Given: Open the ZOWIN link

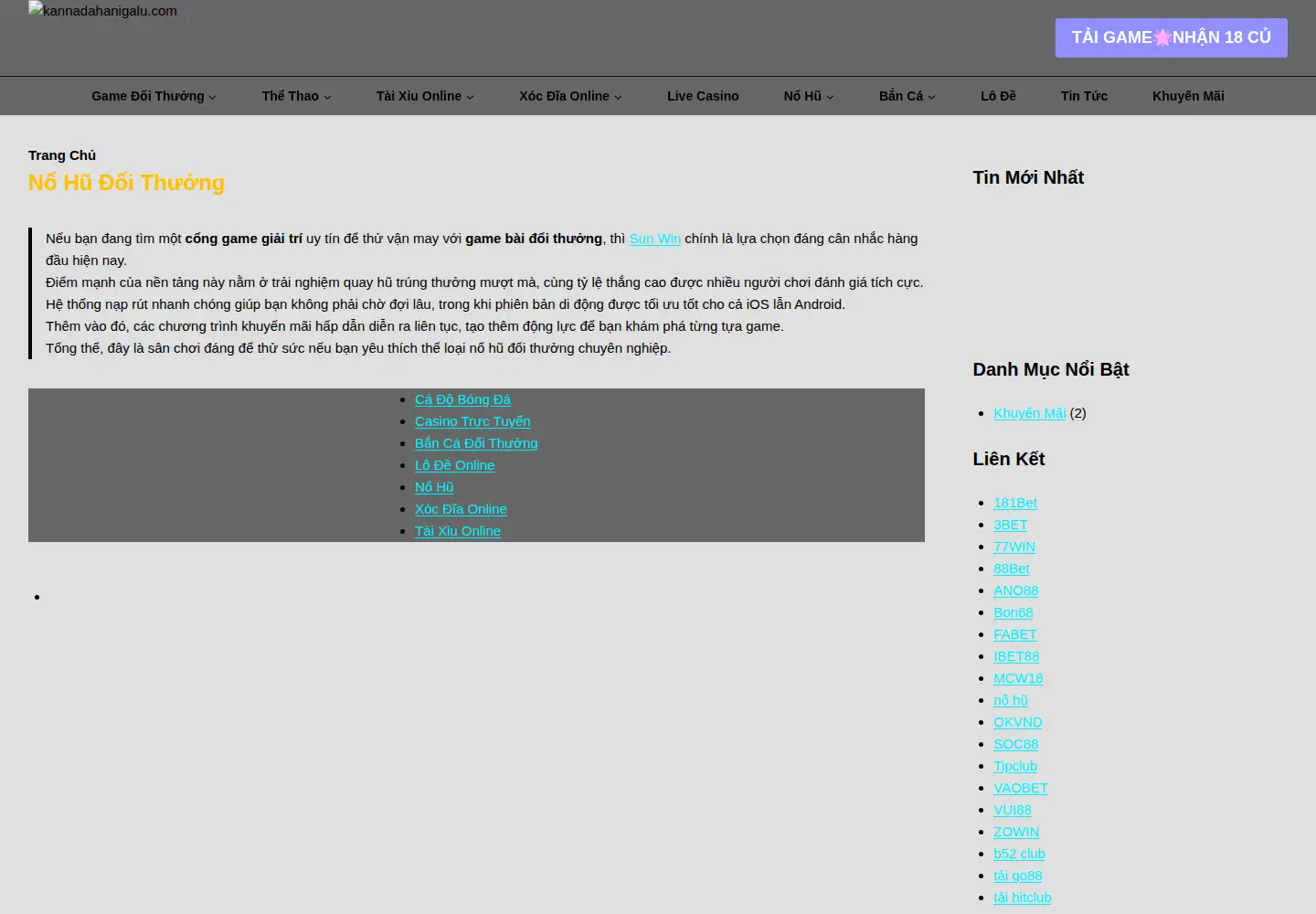Looking at the screenshot, I should [1016, 832].
